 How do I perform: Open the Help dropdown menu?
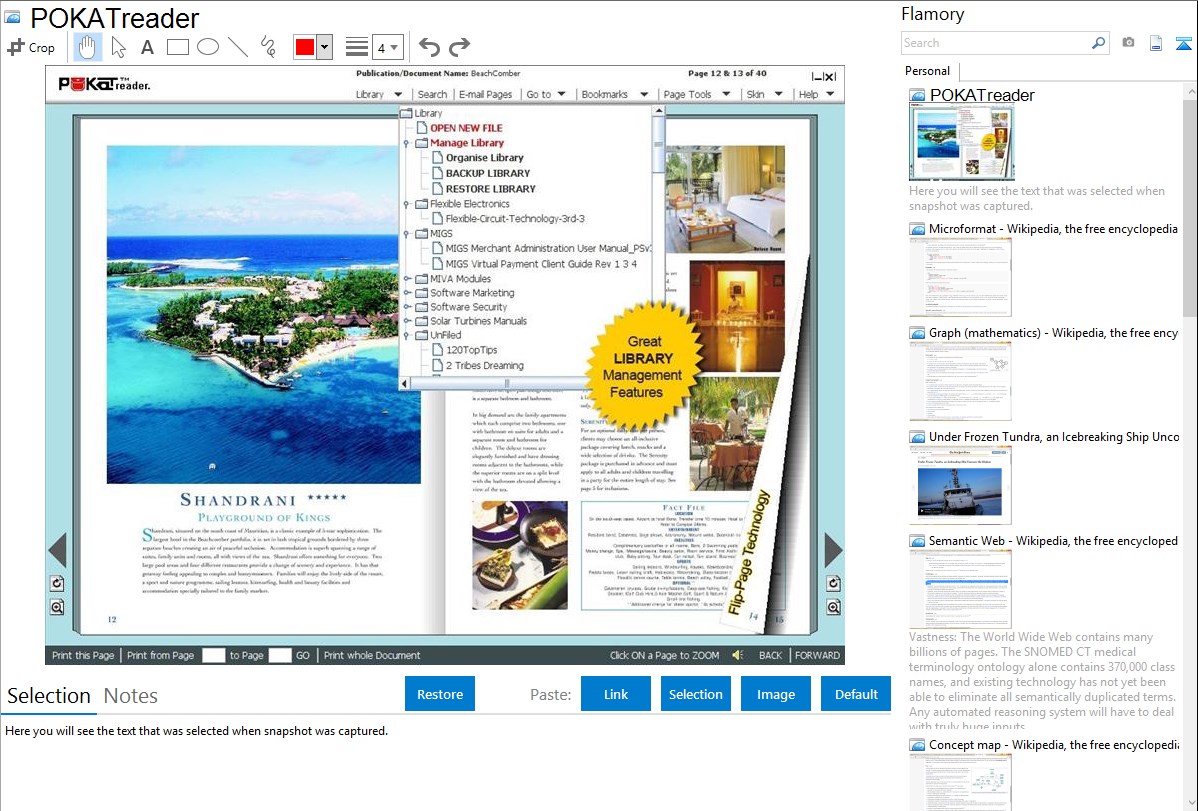816,94
